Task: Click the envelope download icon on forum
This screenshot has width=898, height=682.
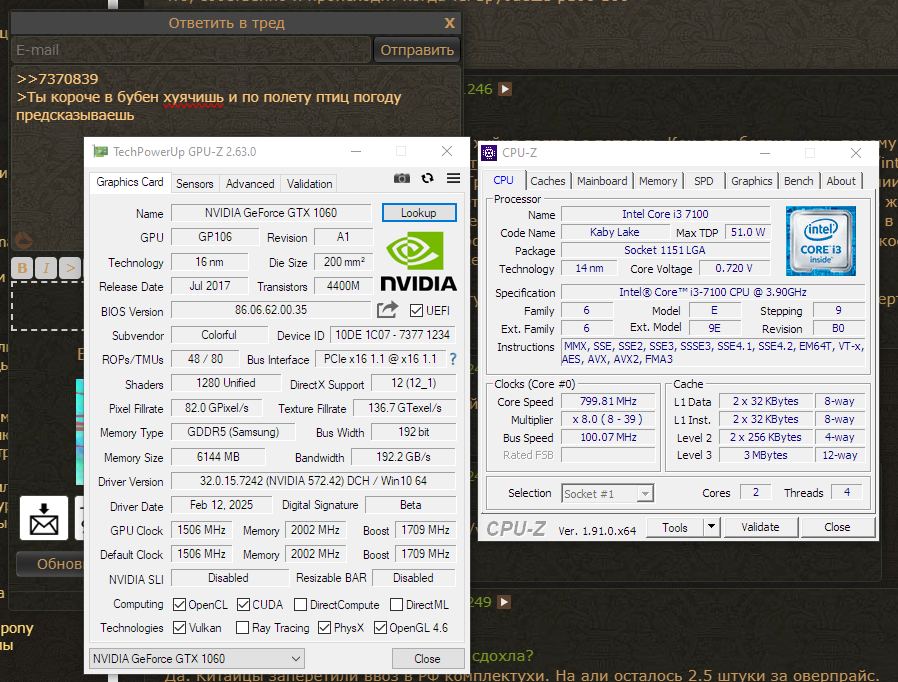Action: click(x=44, y=518)
